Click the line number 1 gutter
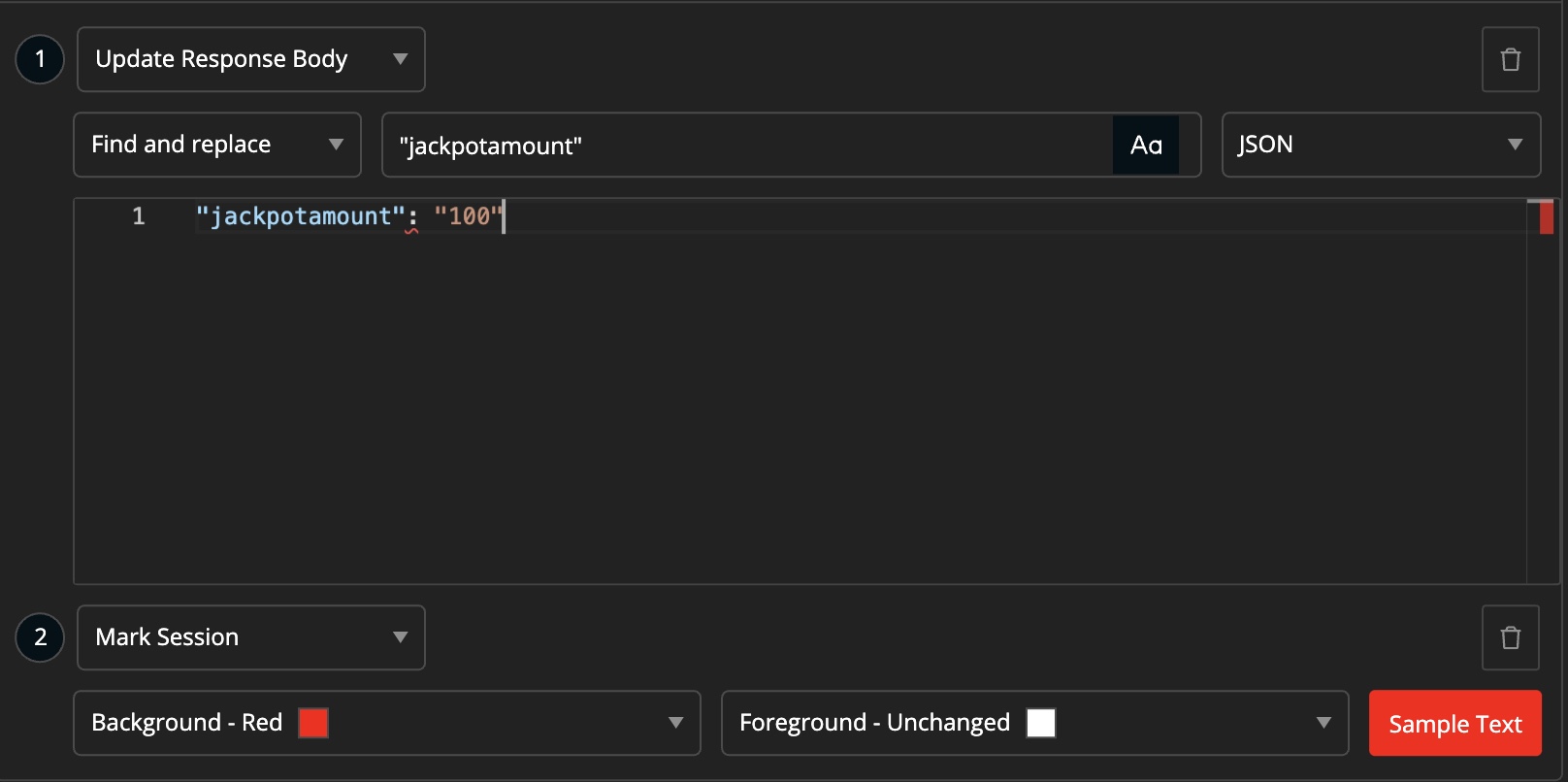The width and height of the screenshot is (1568, 782). point(139,216)
